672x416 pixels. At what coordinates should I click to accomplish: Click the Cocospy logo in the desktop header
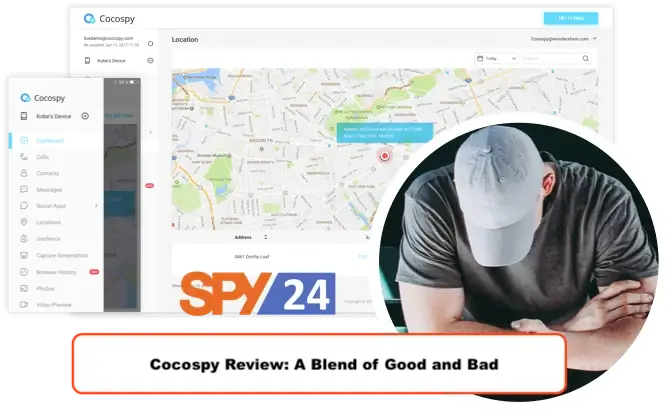click(x=109, y=19)
